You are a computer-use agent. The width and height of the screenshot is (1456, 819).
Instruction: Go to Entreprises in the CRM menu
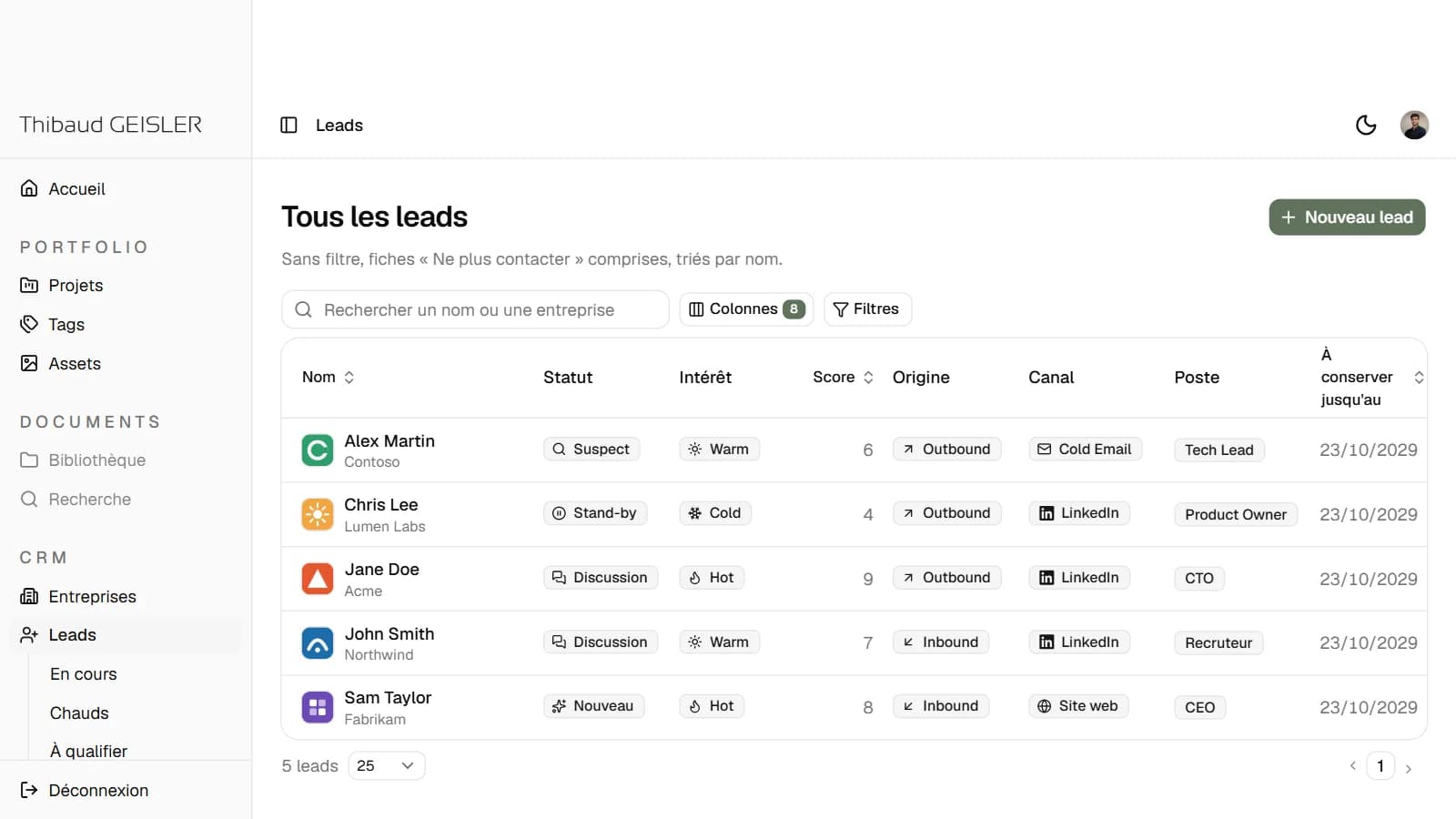coord(92,596)
